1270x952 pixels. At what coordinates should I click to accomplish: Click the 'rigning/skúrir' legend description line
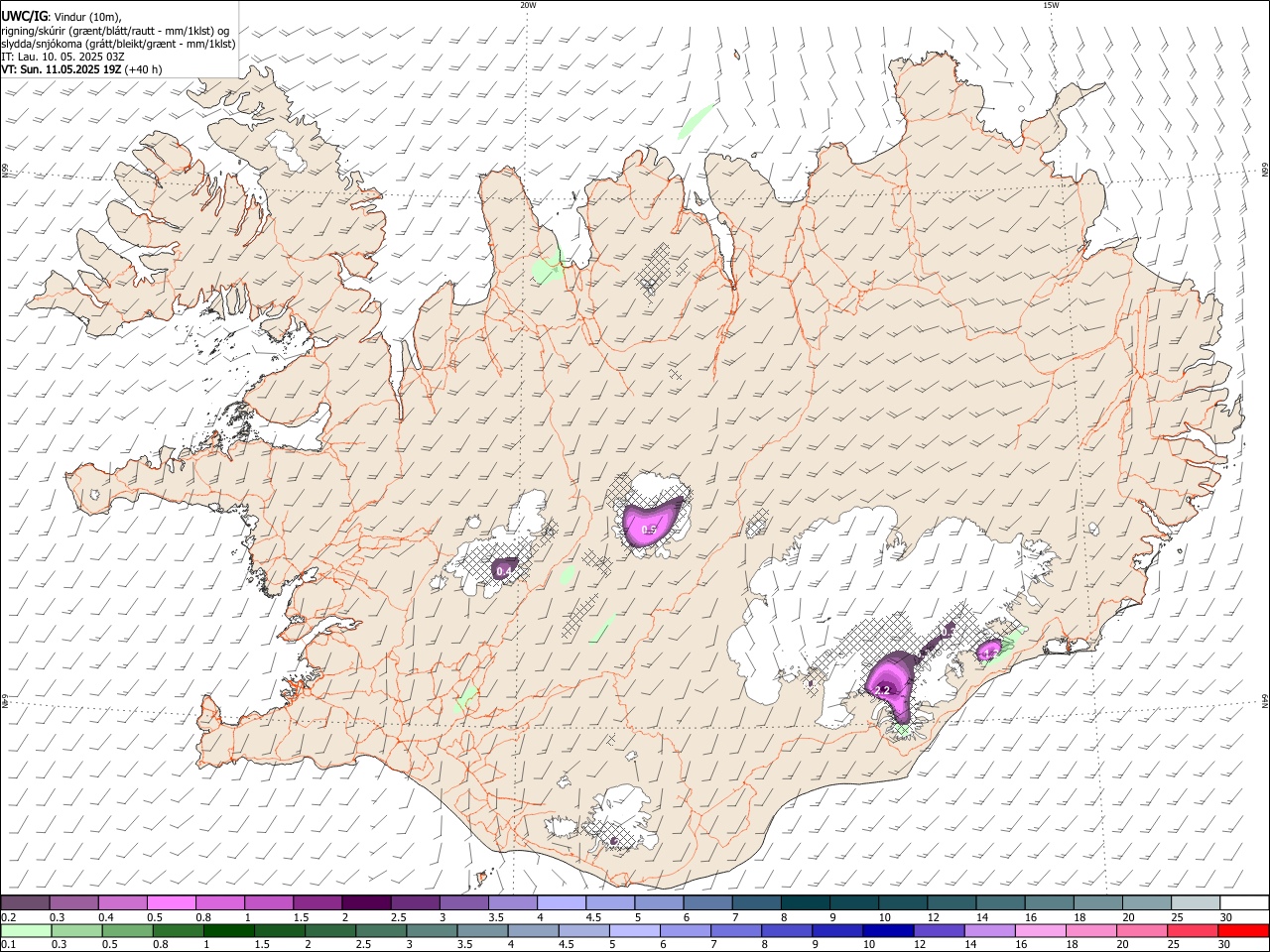tap(114, 31)
